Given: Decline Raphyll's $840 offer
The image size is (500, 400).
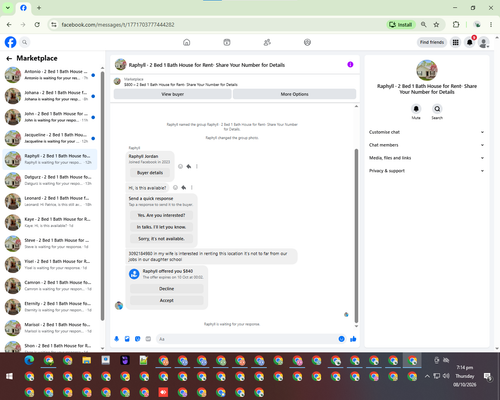Looking at the screenshot, I should 166,289.
